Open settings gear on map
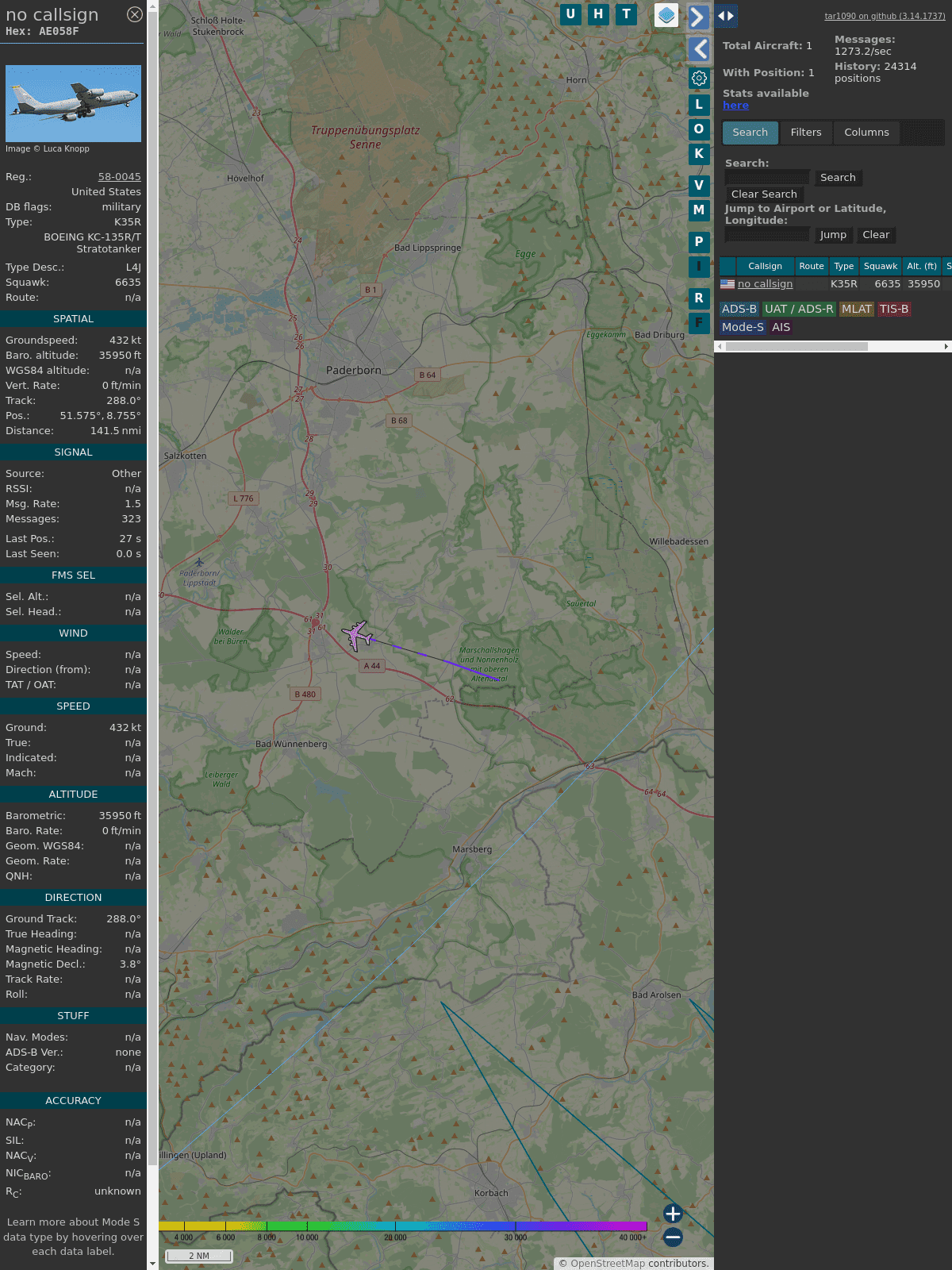Image resolution: width=952 pixels, height=1270 pixels. (x=699, y=78)
